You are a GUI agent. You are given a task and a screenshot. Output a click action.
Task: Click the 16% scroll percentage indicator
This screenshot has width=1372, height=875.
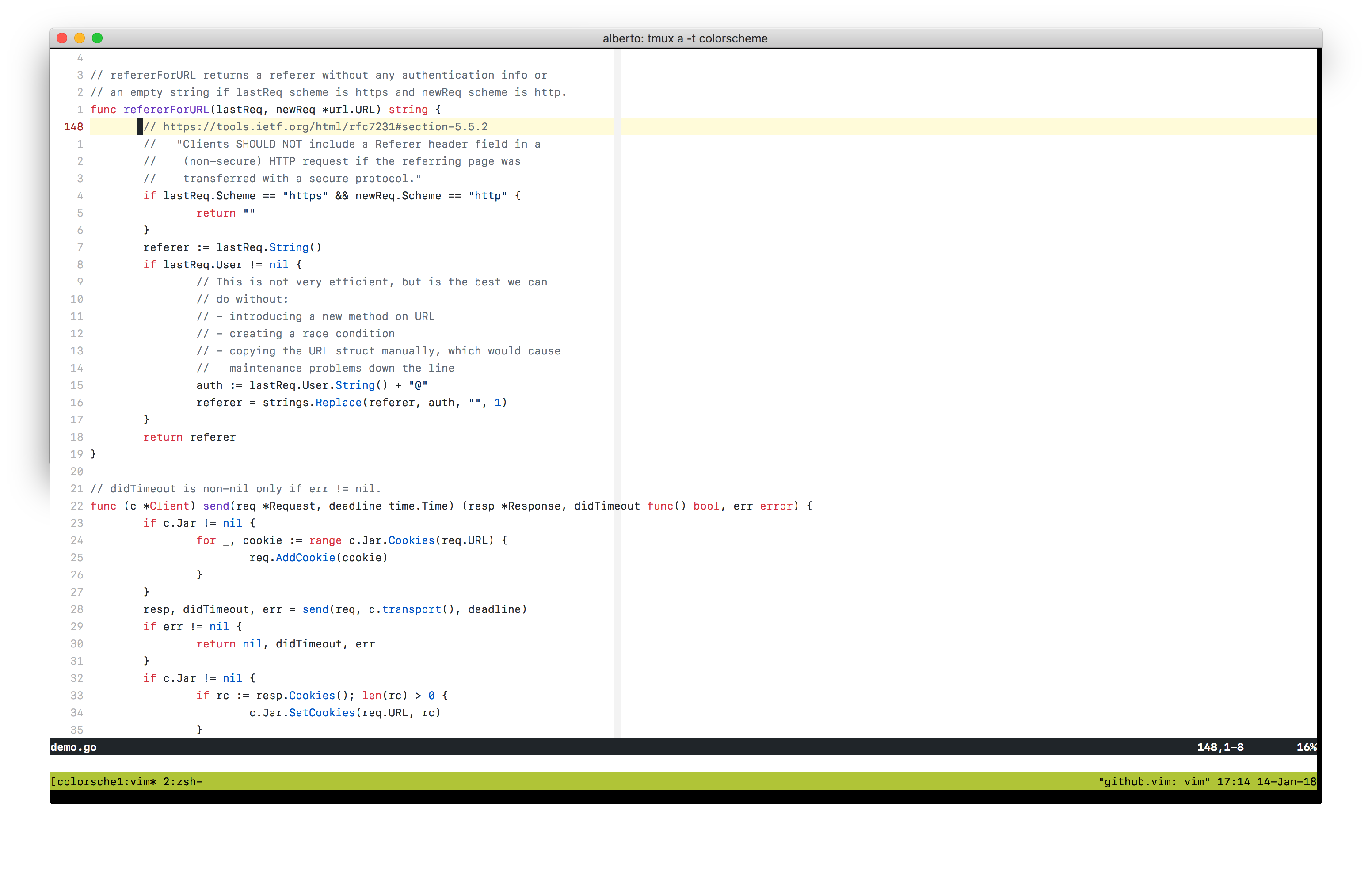point(1306,747)
